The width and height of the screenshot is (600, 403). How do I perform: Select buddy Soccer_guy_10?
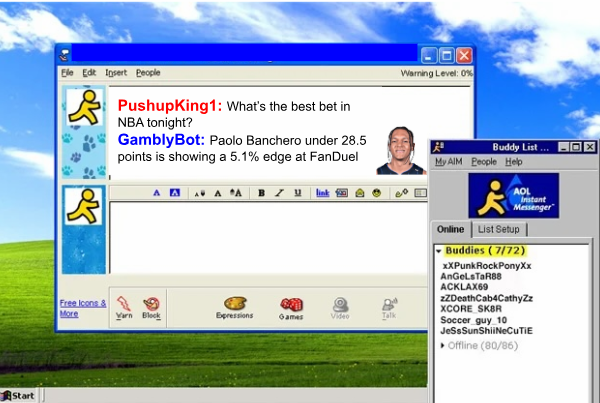[473, 320]
